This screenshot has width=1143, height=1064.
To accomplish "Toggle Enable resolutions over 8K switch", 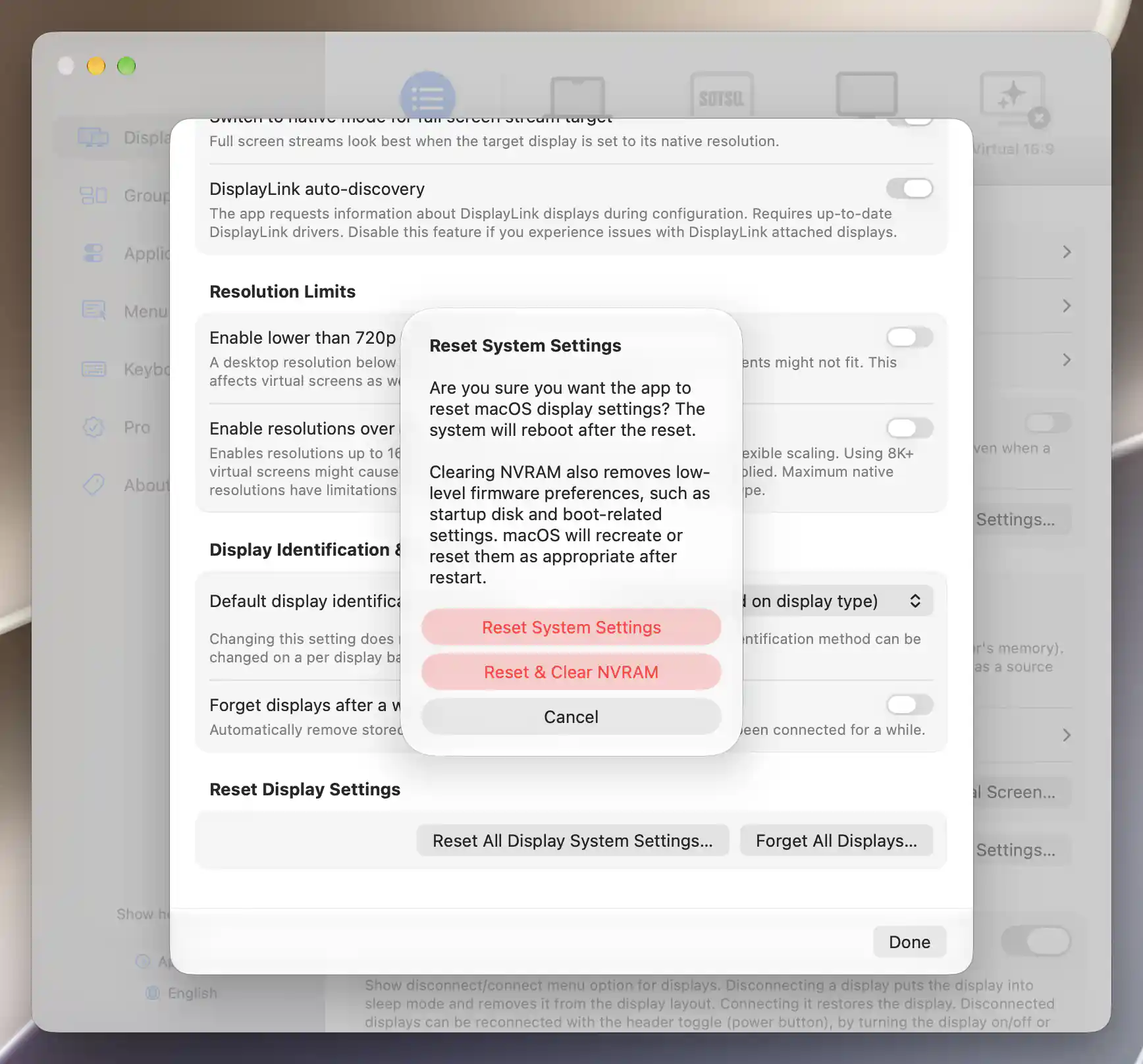I will pos(909,428).
